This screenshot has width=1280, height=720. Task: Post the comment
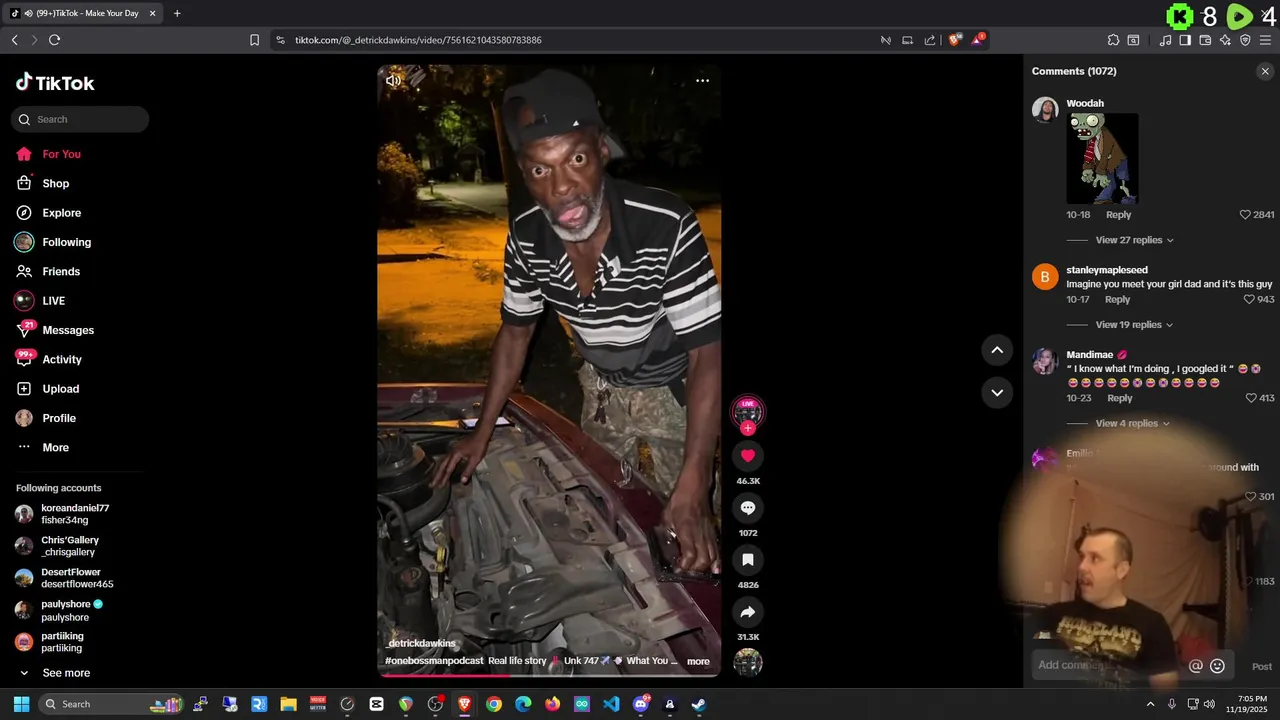pos(1262,667)
